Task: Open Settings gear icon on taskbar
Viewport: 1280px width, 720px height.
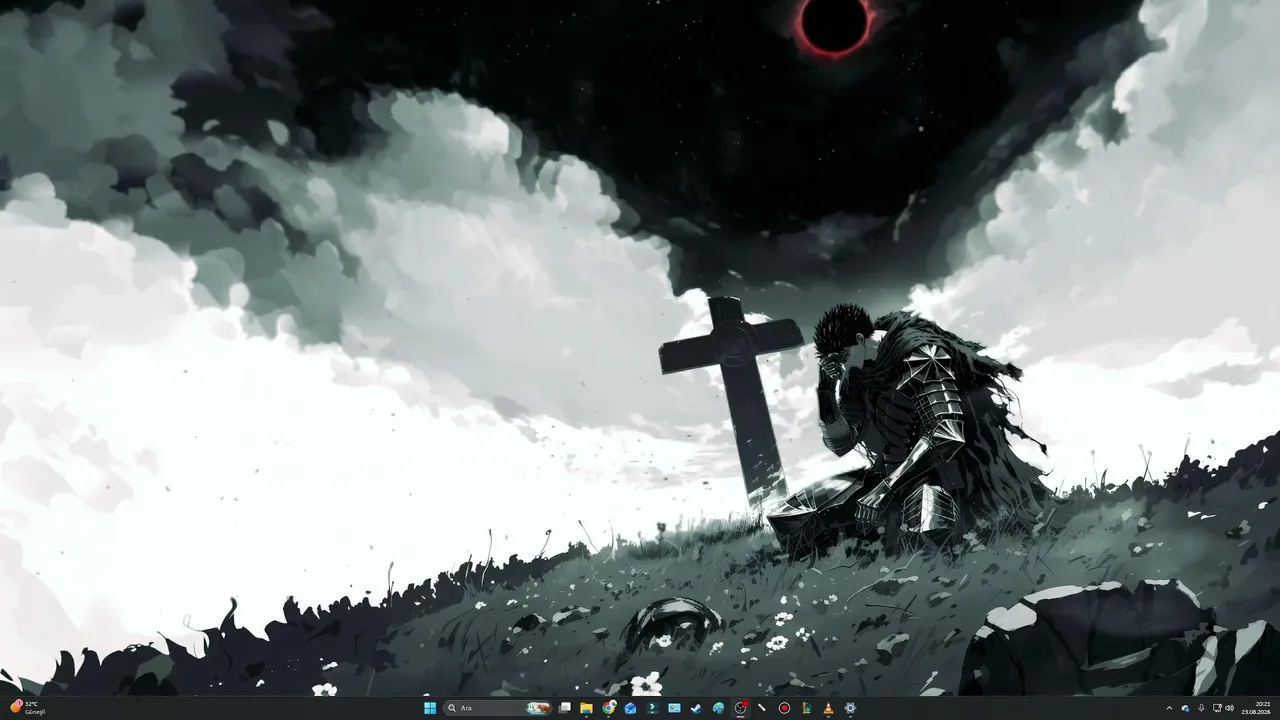Action: [x=850, y=708]
